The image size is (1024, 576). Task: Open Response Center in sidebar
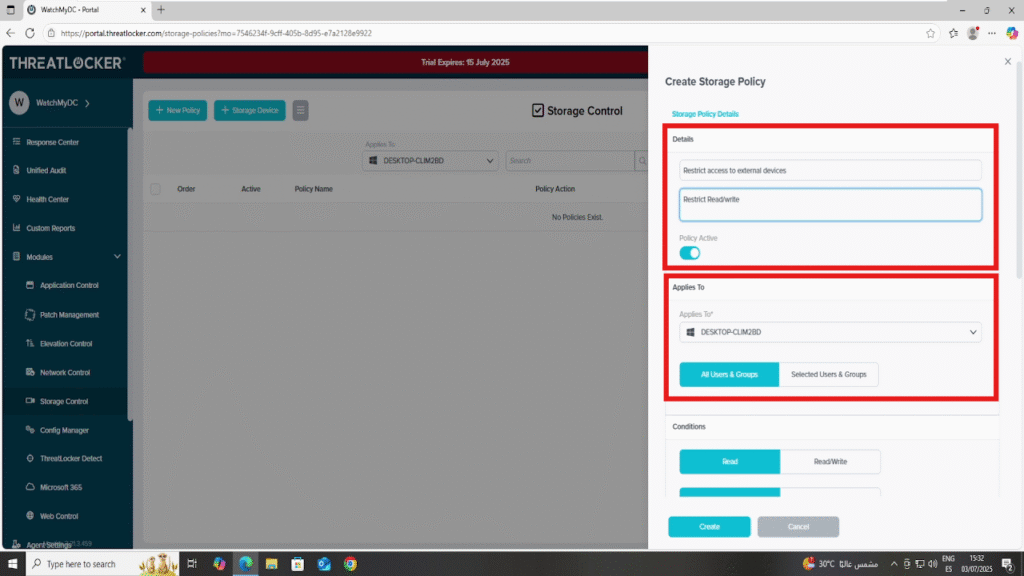52,142
